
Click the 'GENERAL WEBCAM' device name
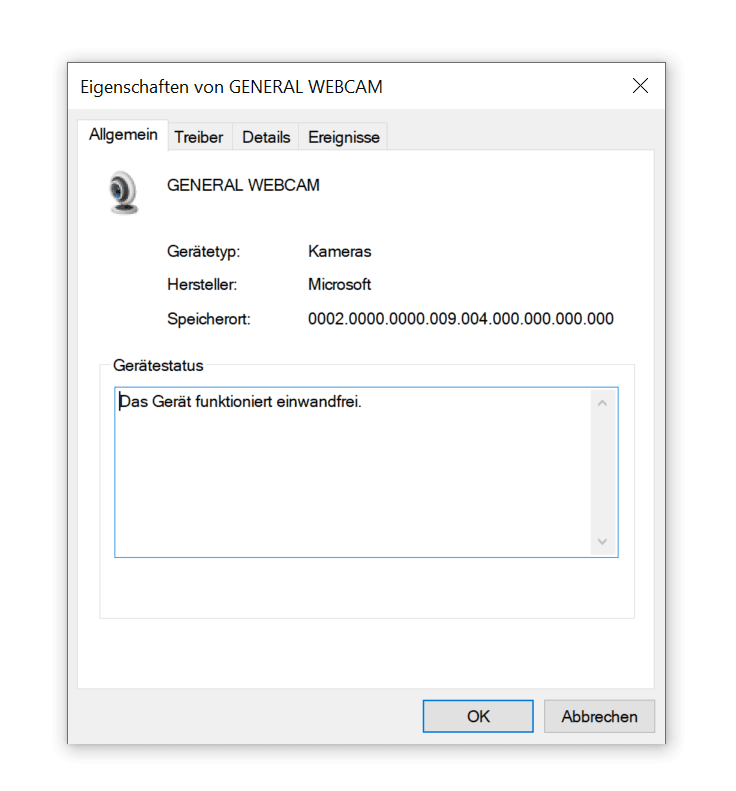(243, 185)
